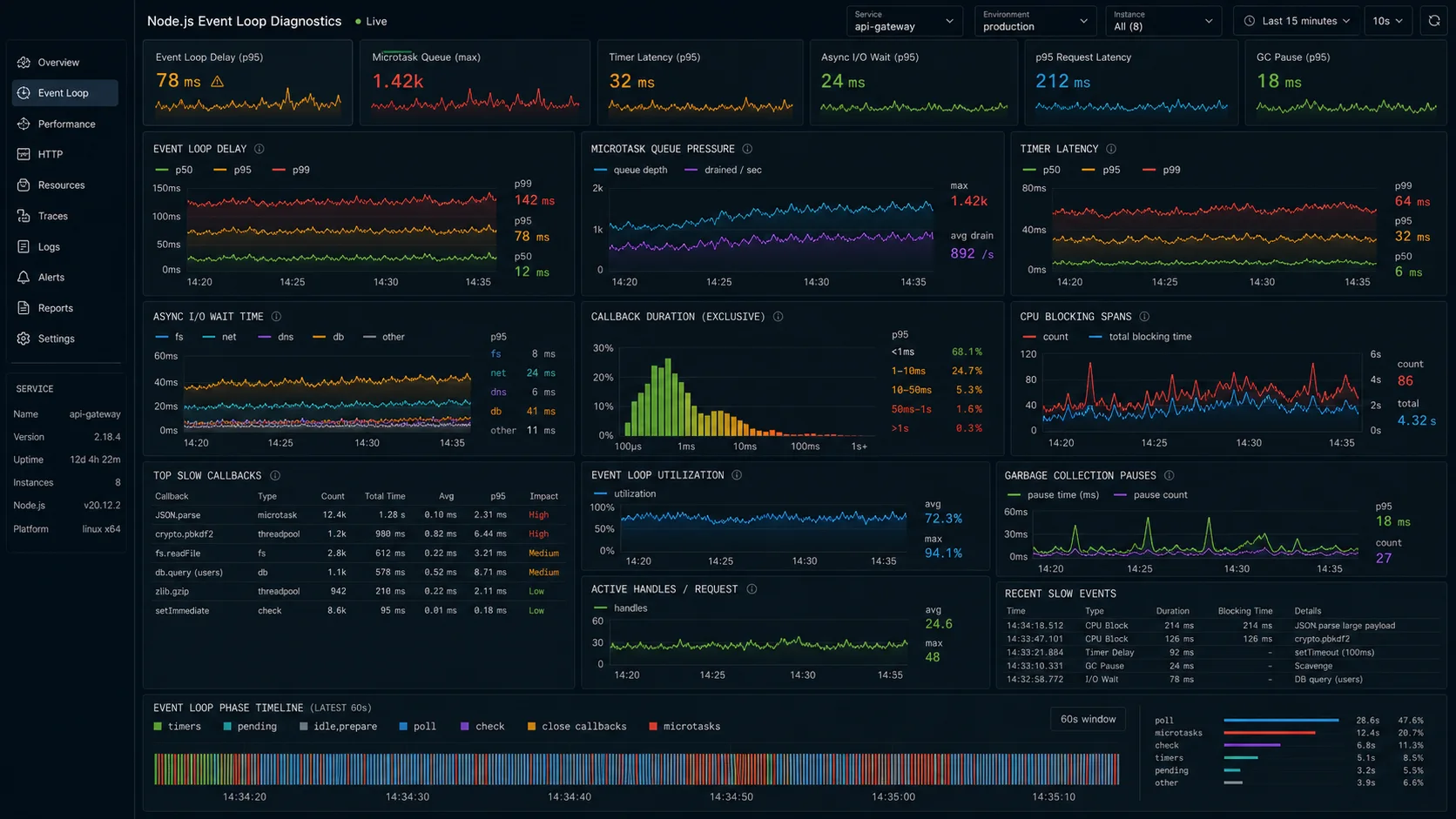Open the Performance sidebar icon
1456x819 pixels.
point(24,124)
